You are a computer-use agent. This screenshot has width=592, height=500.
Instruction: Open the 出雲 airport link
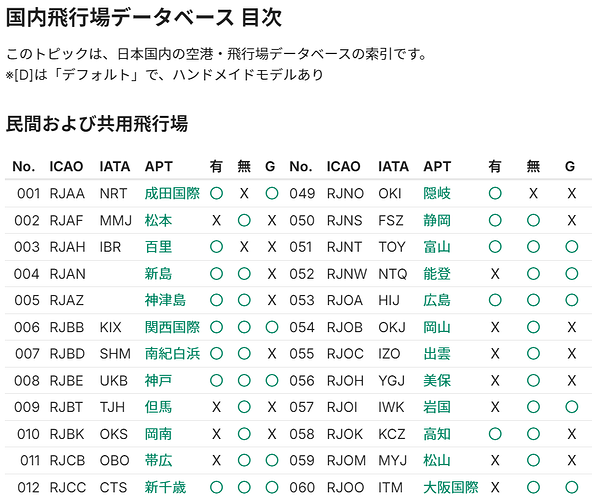click(437, 354)
